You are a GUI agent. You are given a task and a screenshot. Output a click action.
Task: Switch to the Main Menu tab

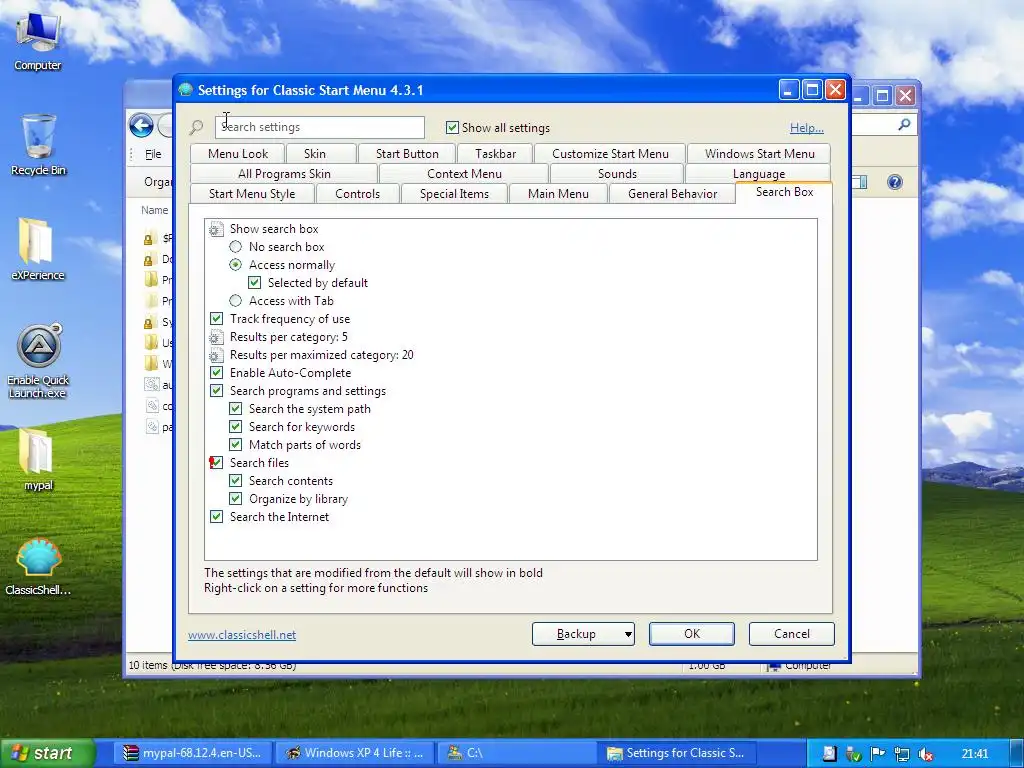tap(558, 194)
